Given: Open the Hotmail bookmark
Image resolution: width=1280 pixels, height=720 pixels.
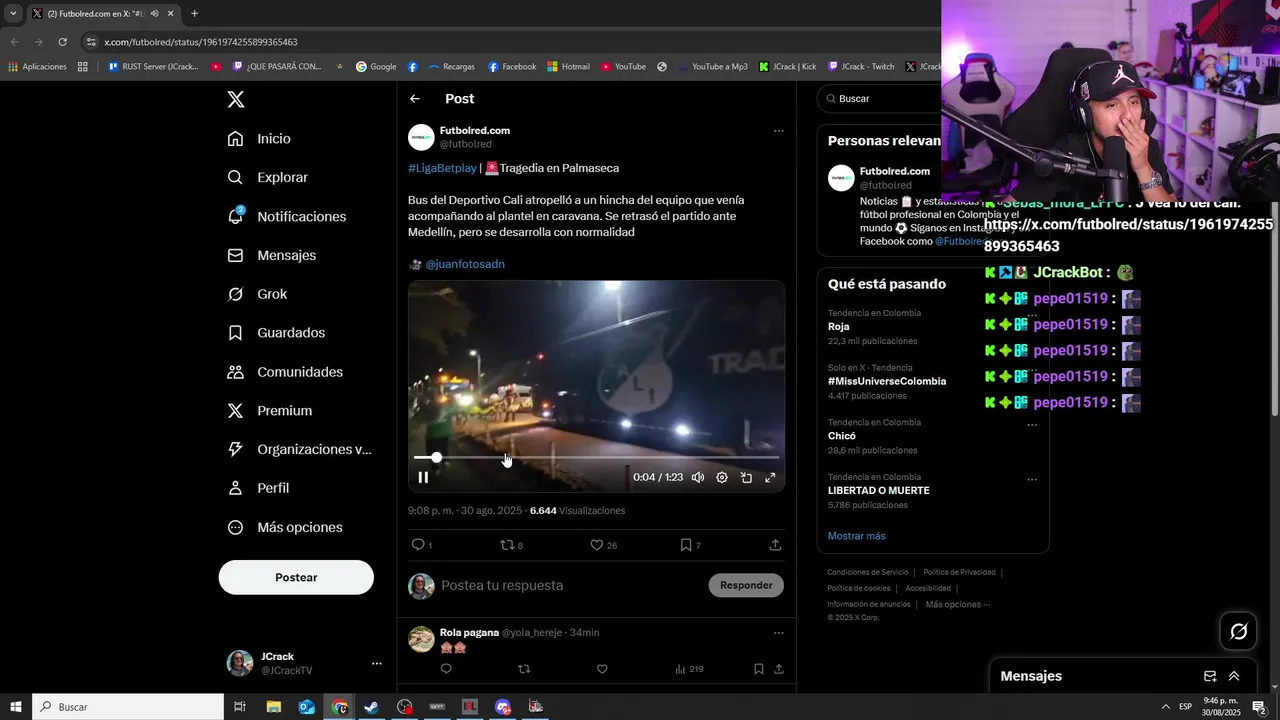Looking at the screenshot, I should 568,67.
